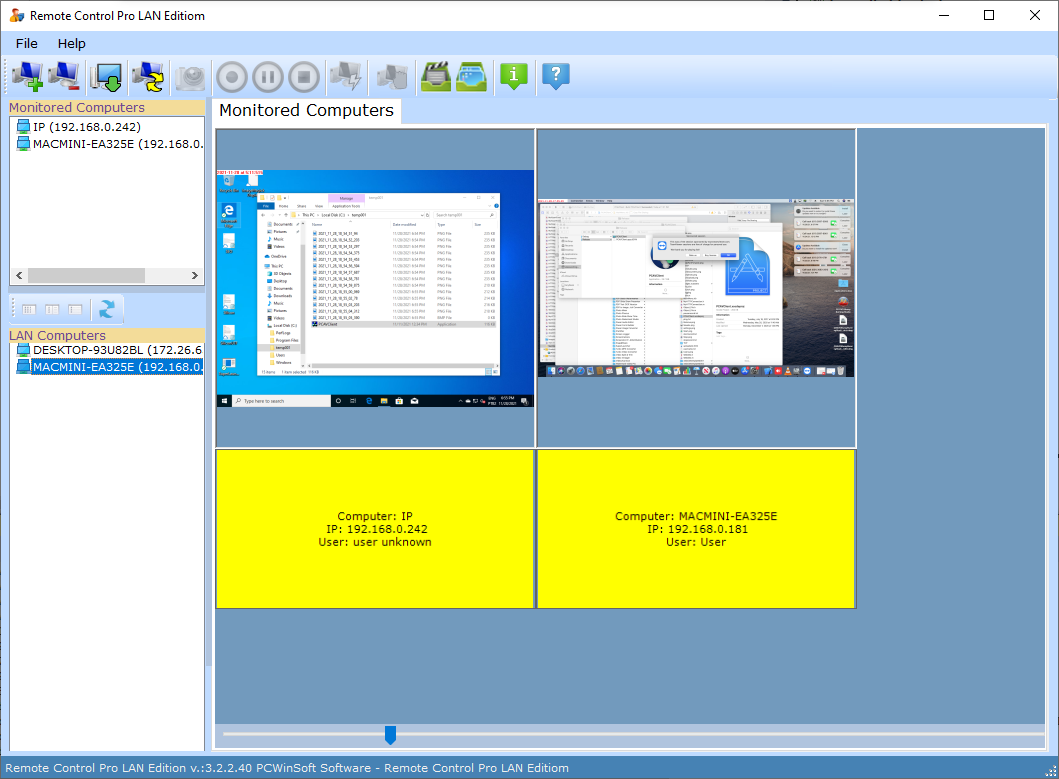Click the app icon in the title bar

(x=17, y=16)
